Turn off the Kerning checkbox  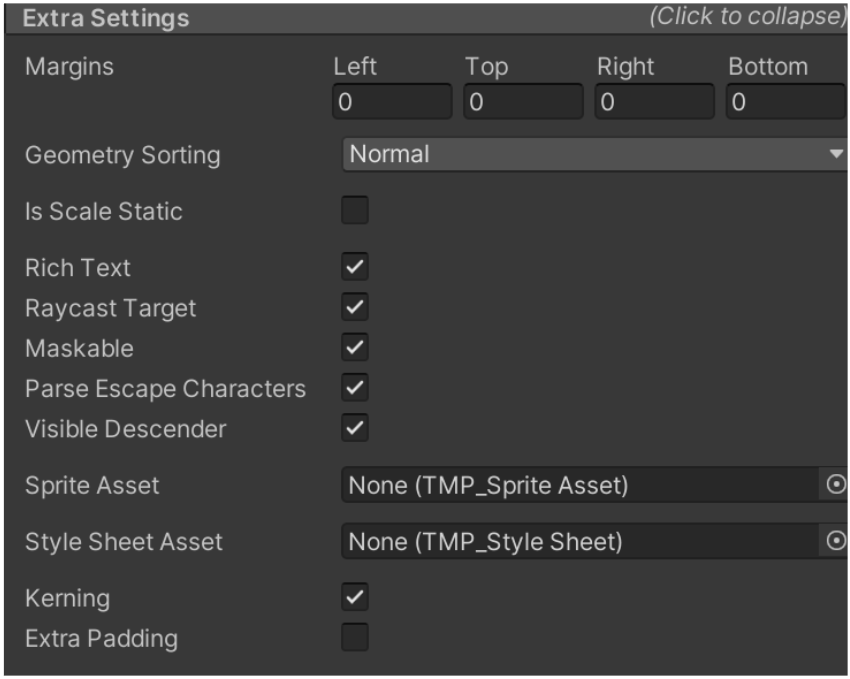coord(355,598)
